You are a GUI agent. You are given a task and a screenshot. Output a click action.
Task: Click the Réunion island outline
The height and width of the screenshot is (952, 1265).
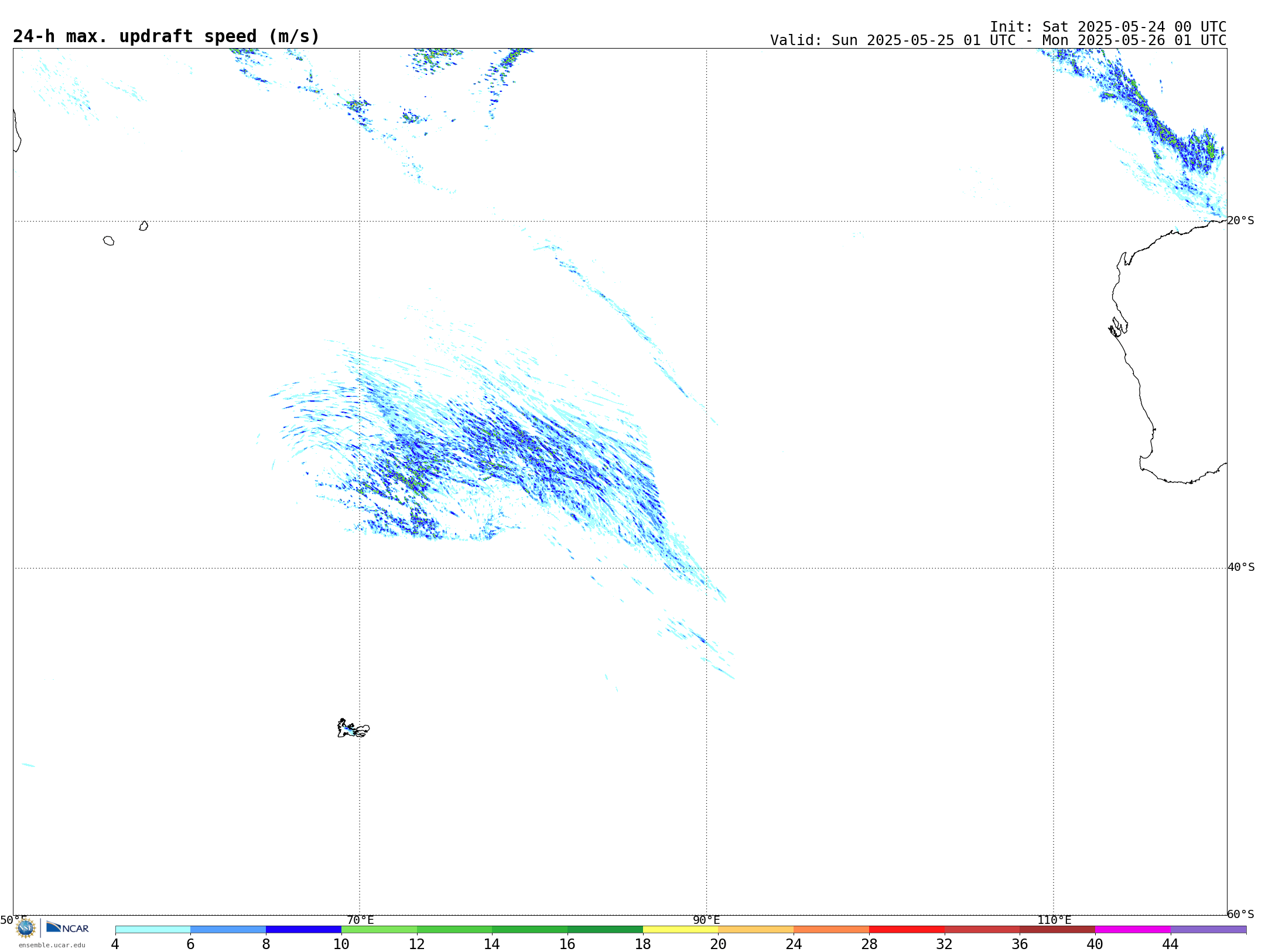point(108,241)
